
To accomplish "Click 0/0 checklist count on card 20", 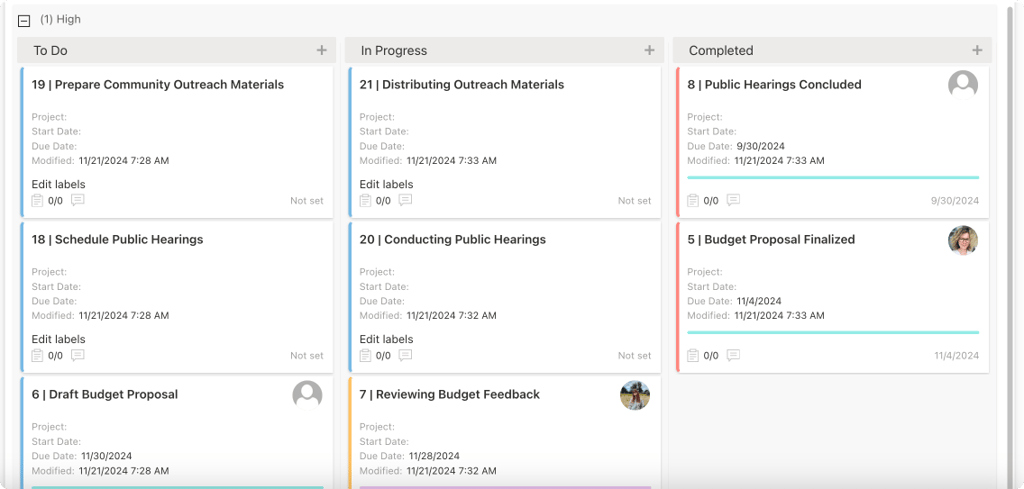I will tap(383, 355).
